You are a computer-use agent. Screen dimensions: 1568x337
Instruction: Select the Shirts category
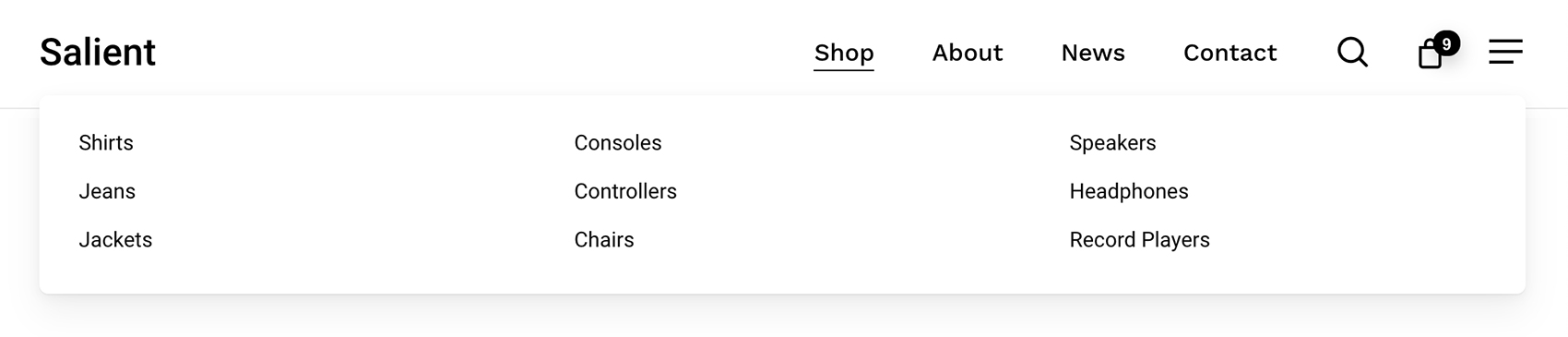coord(106,142)
